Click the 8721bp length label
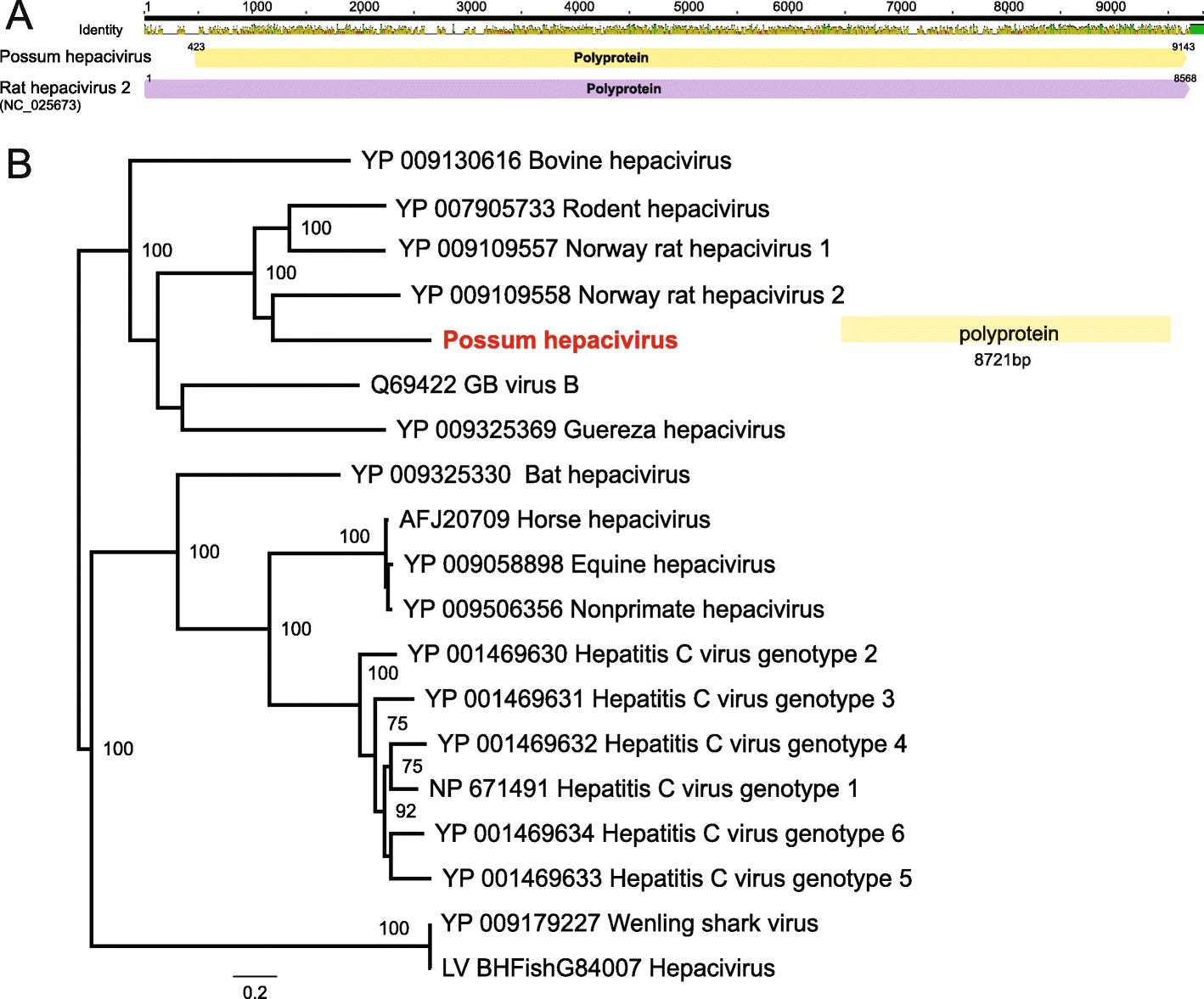The width and height of the screenshot is (1204, 999). tap(1003, 360)
